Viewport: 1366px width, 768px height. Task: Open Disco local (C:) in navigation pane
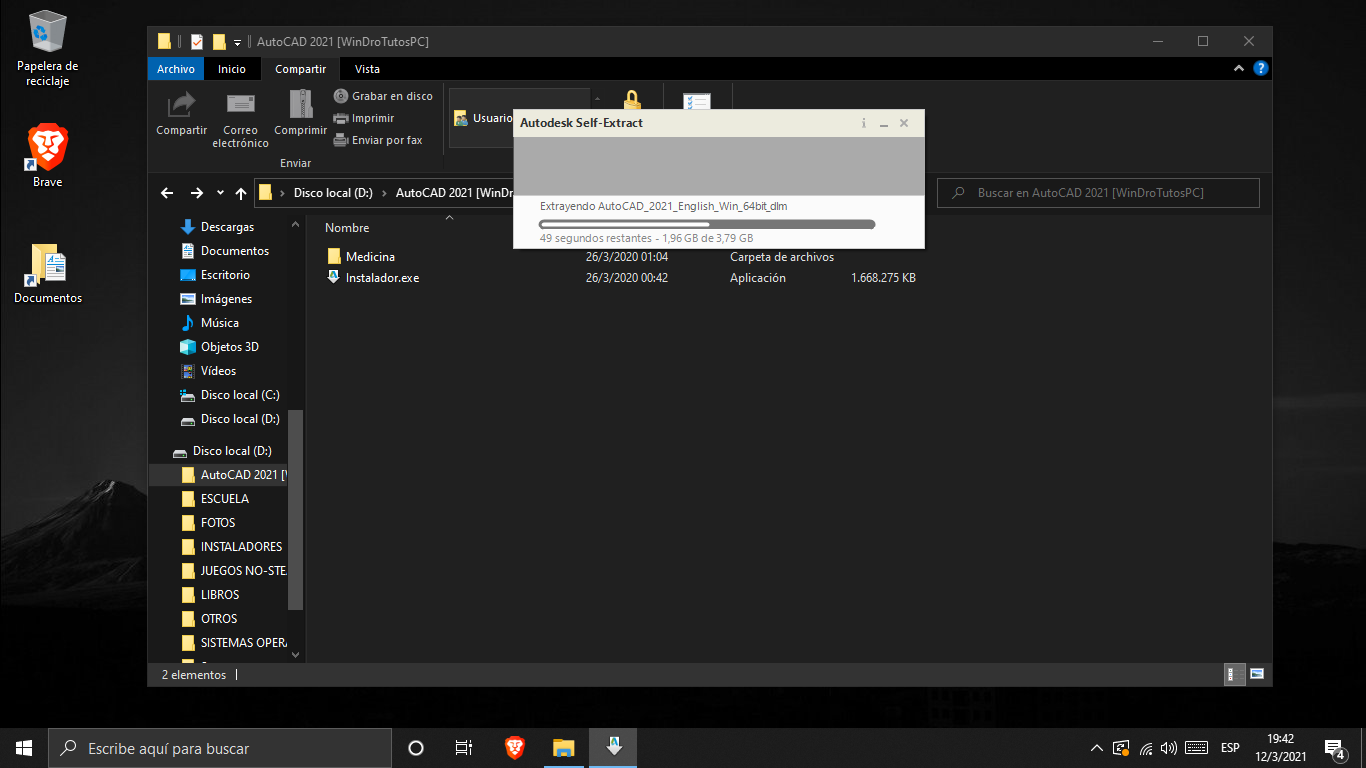(x=240, y=395)
